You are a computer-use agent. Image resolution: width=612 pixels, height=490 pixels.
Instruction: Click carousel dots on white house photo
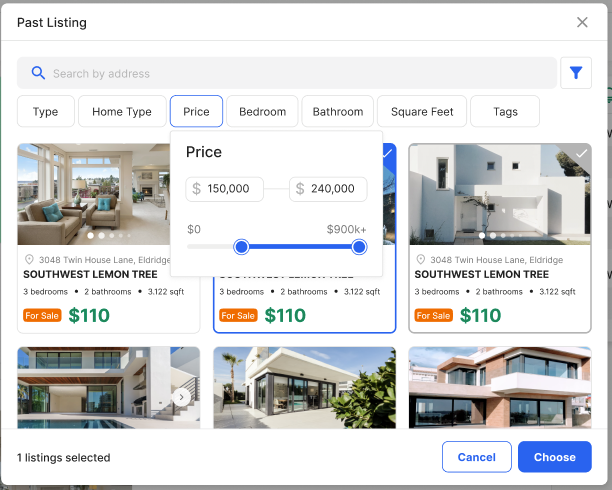click(502, 235)
